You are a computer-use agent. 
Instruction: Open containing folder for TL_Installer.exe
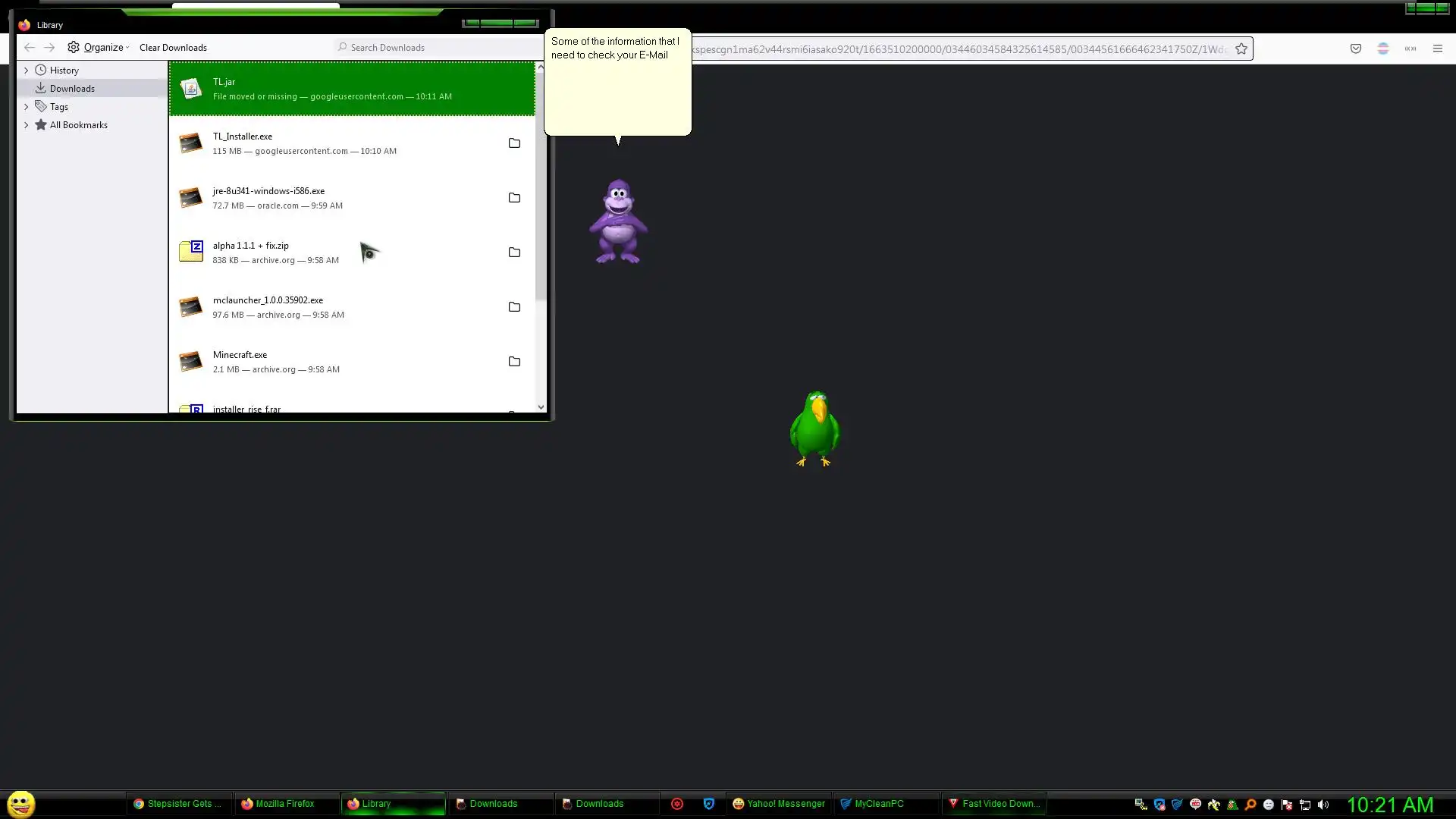click(514, 143)
